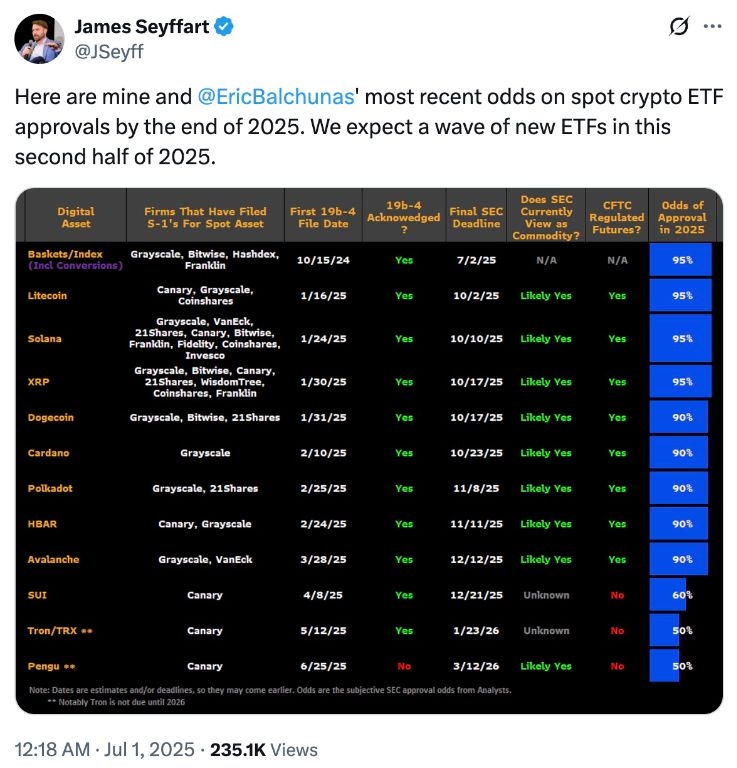Click the Solana 95% blue odds bar

(680, 338)
